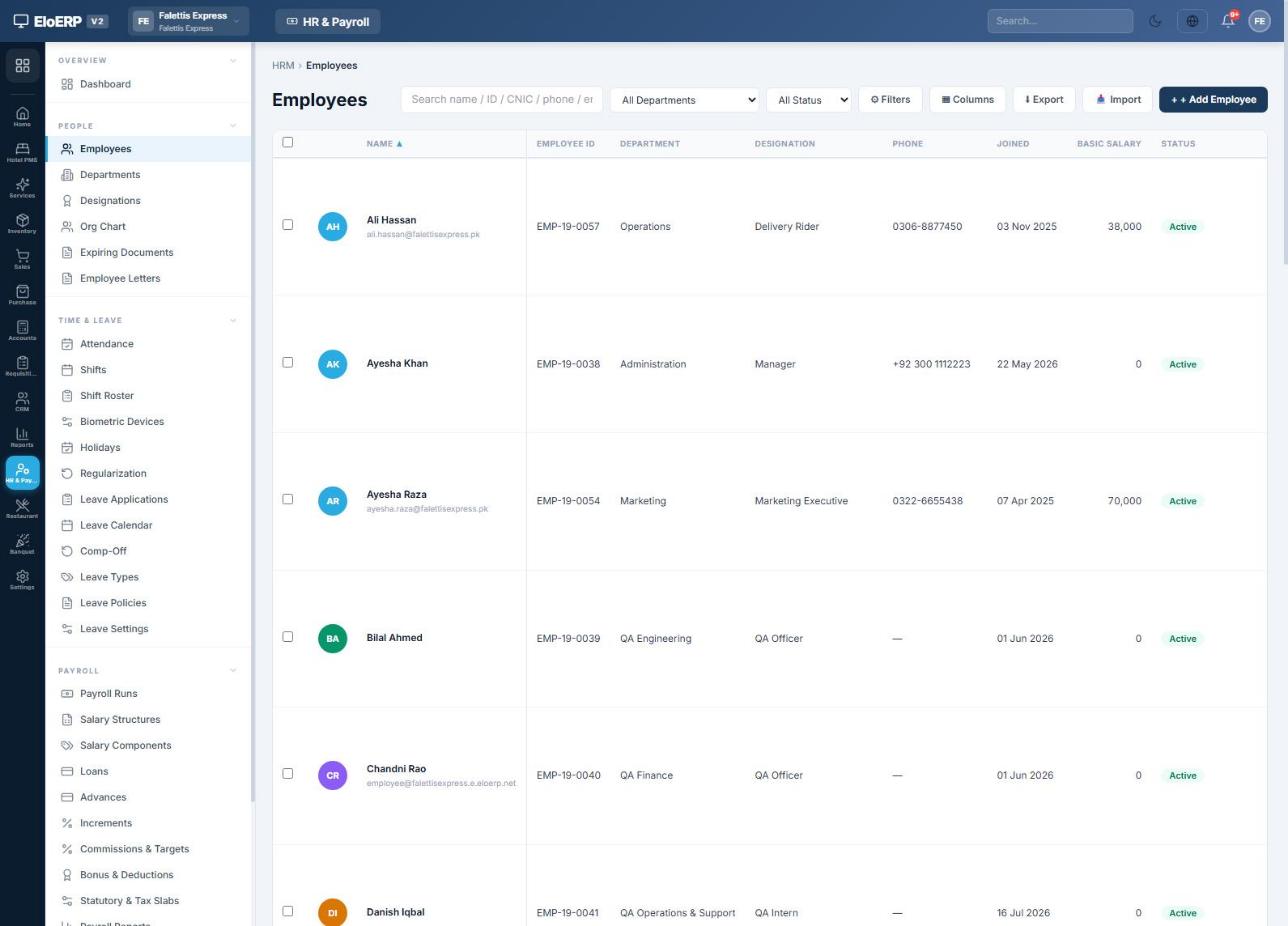The width and height of the screenshot is (1288, 926).
Task: Open Attendance in the sidebar
Action: click(x=148, y=344)
